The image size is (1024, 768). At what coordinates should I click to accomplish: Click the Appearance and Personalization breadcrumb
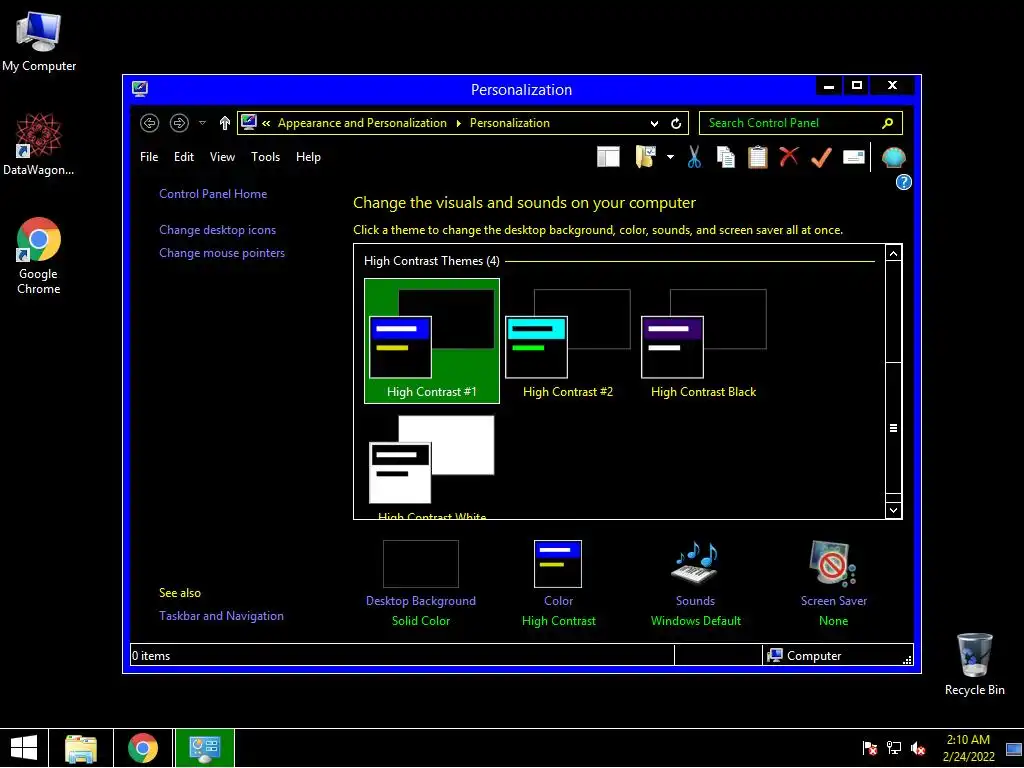362,123
